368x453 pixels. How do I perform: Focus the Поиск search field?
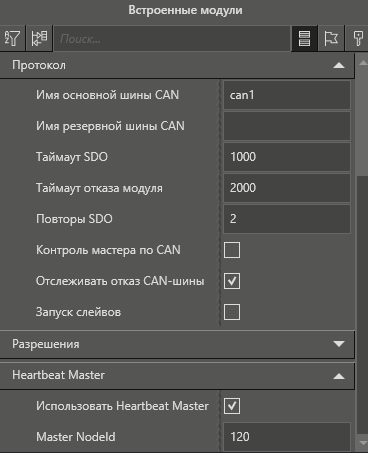pyautogui.click(x=172, y=39)
